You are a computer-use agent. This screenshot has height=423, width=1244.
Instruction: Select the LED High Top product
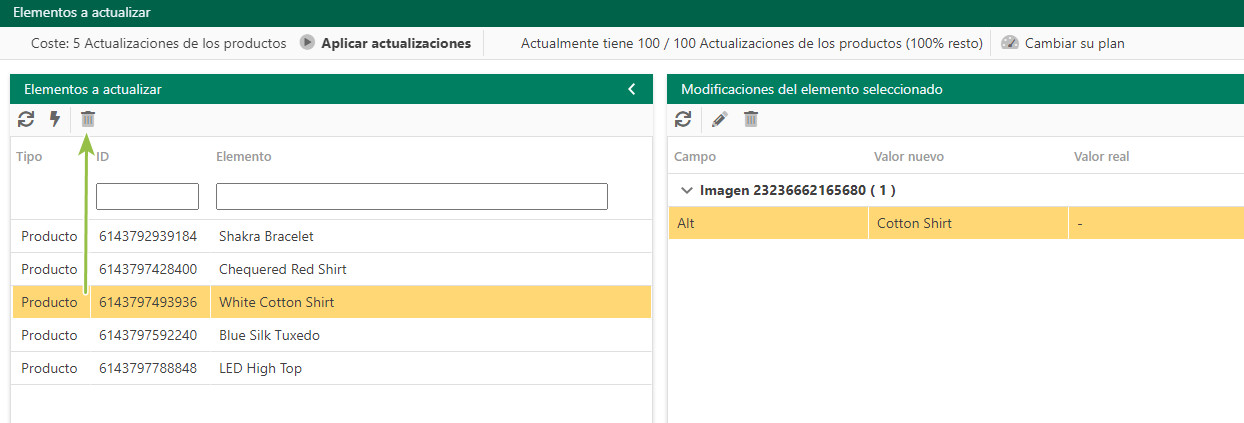(x=331, y=368)
